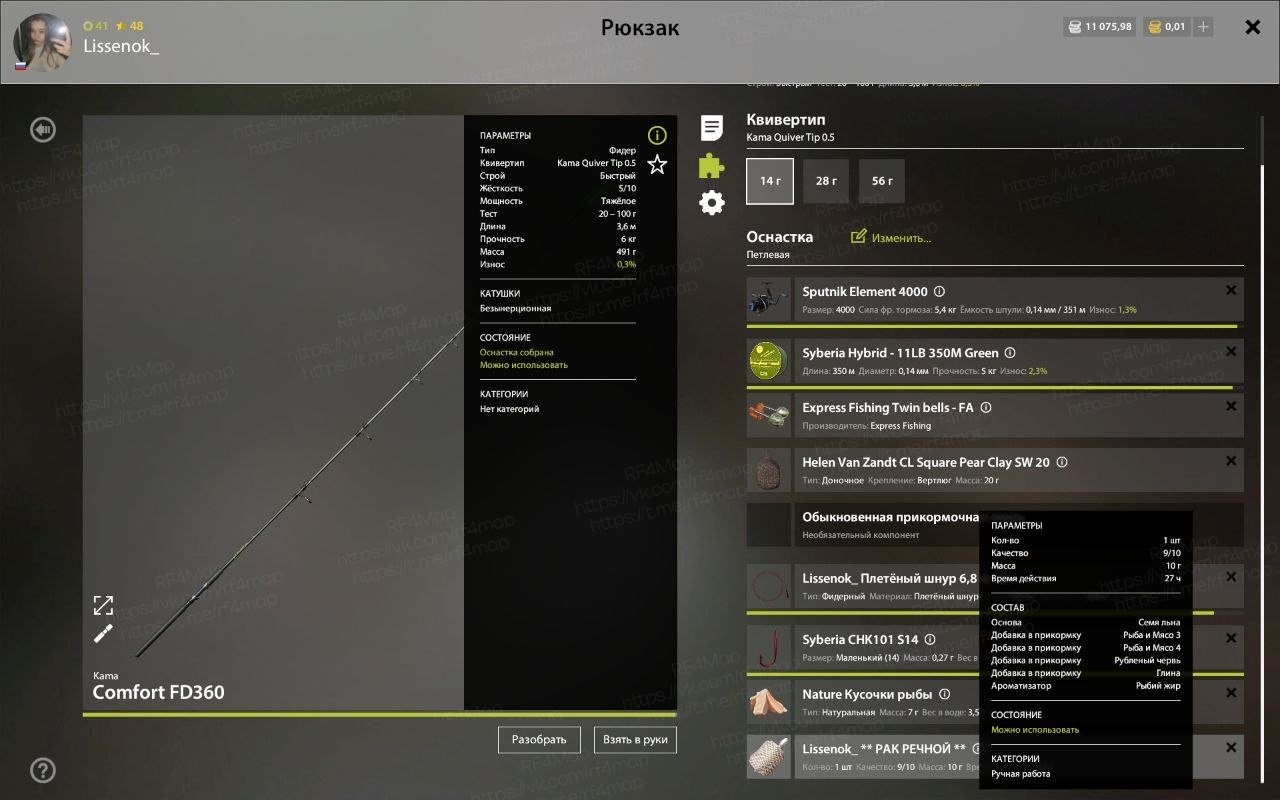This screenshot has height=800, width=1280.
Task: Open the help question mark icon
Action: 42,770
